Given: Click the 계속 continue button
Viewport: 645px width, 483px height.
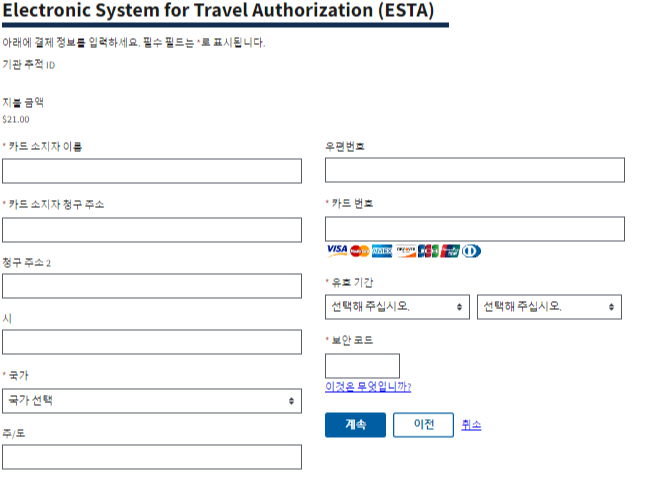Looking at the screenshot, I should (x=355, y=425).
